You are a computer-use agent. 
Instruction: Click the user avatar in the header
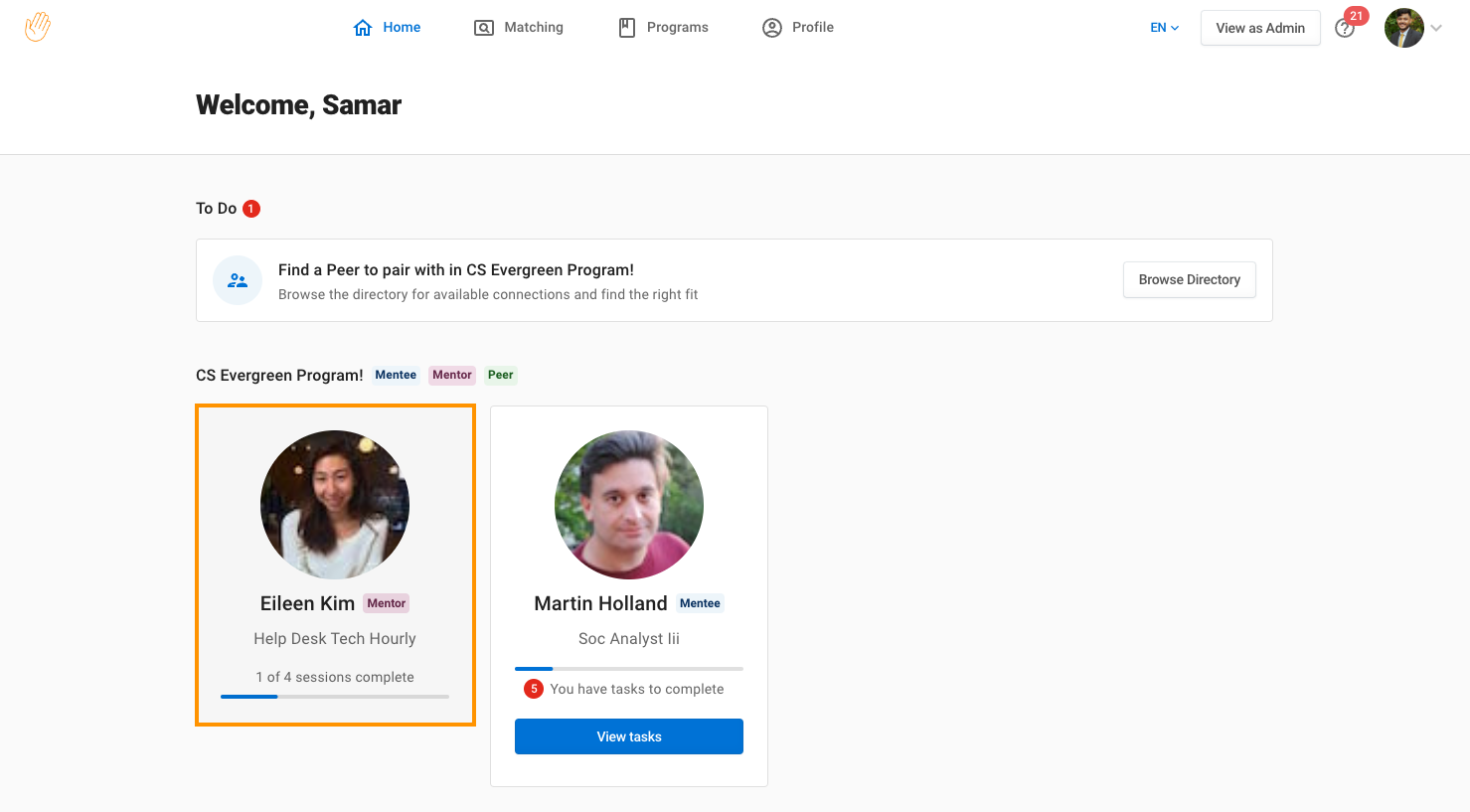1404,28
